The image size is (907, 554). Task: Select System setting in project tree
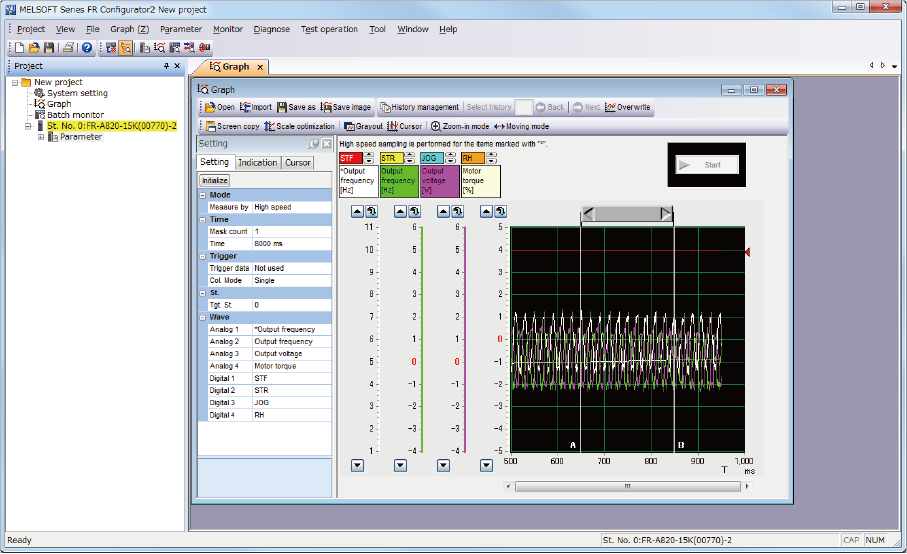point(77,93)
